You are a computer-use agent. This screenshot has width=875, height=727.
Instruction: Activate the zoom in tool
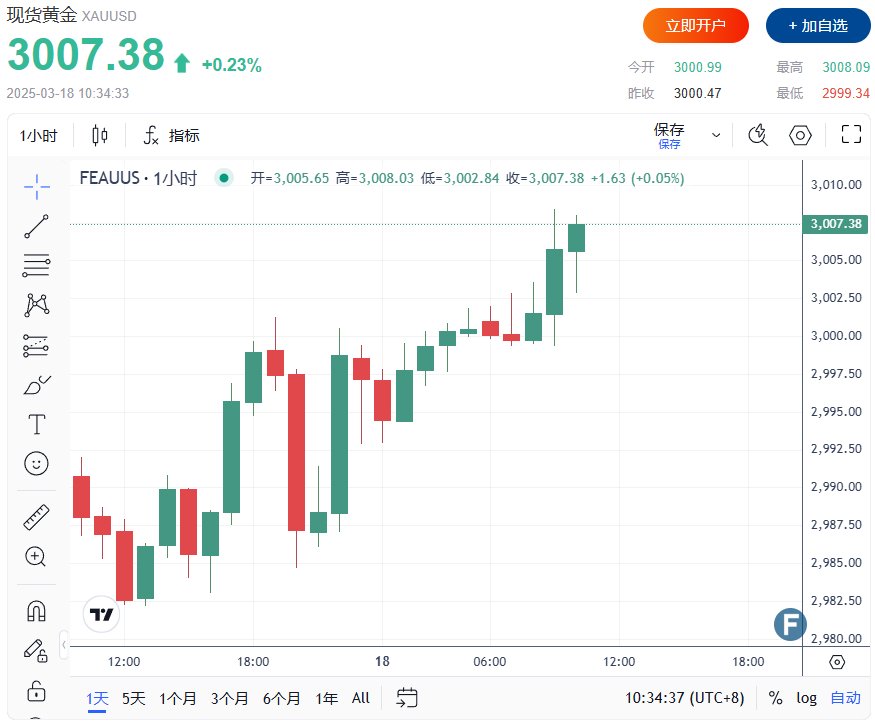(37, 557)
